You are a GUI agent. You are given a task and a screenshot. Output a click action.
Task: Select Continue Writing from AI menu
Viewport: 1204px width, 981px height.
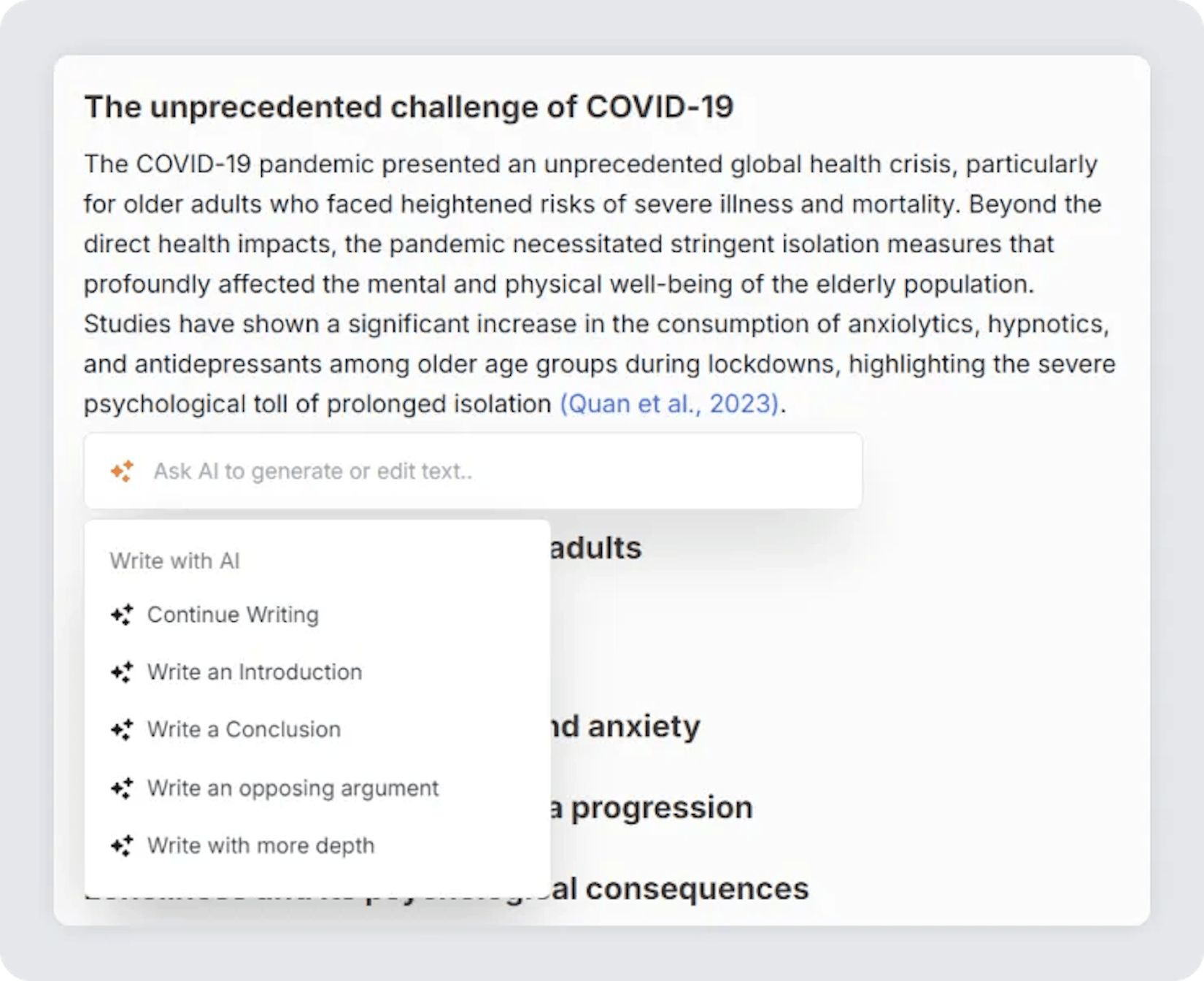233,615
